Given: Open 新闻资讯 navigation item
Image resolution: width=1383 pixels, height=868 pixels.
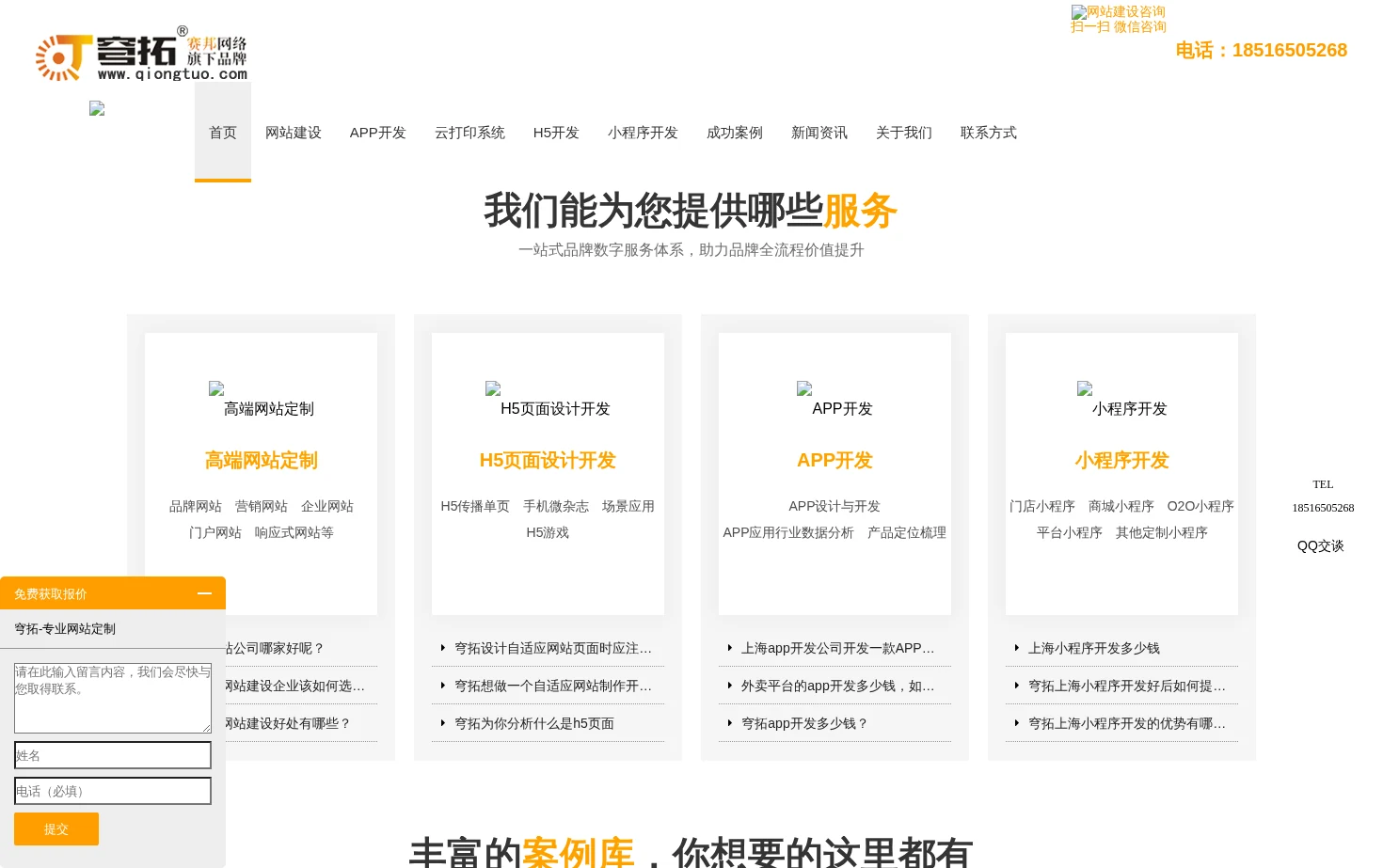Looking at the screenshot, I should point(819,133).
